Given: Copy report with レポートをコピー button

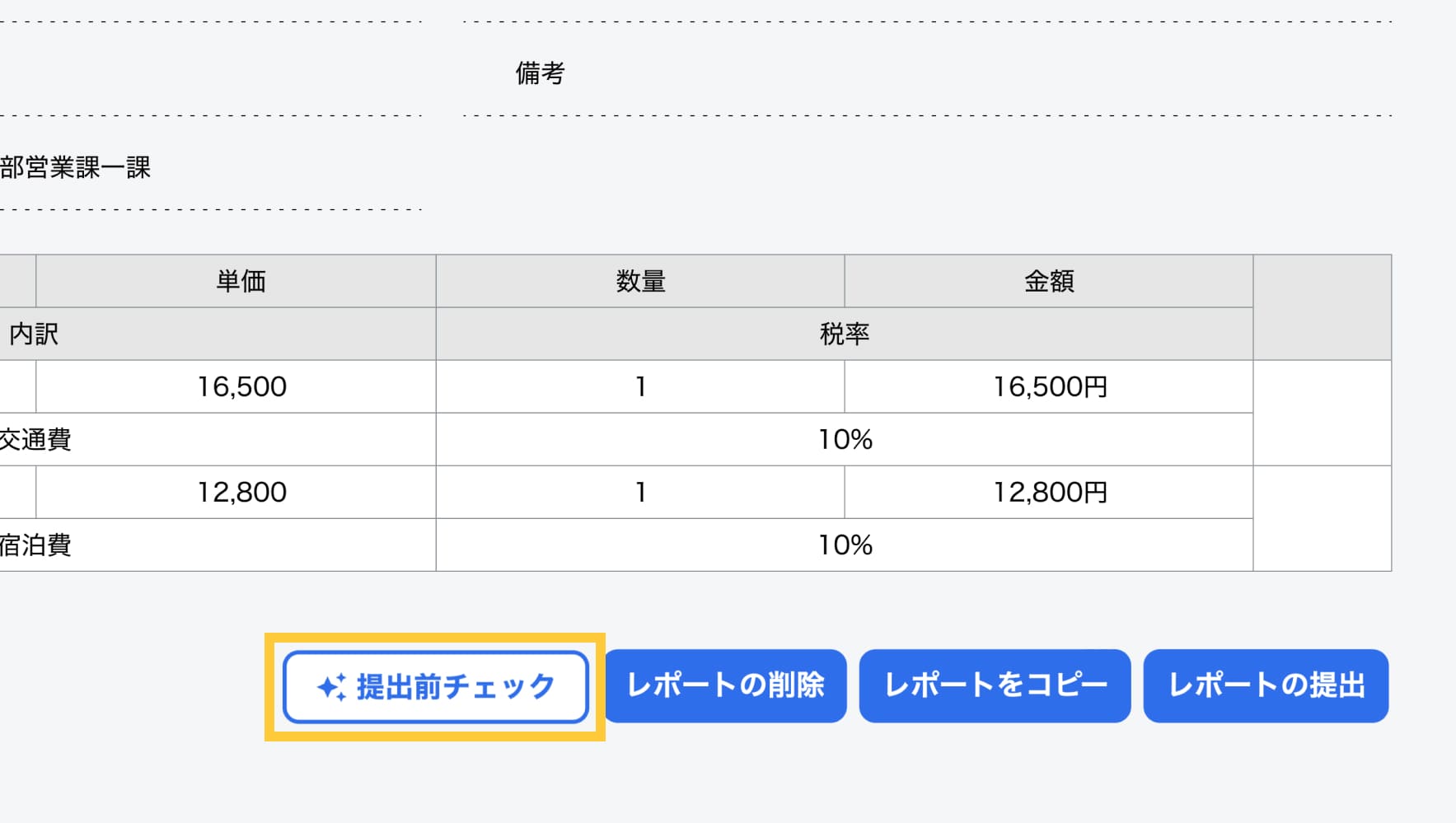Looking at the screenshot, I should point(995,685).
